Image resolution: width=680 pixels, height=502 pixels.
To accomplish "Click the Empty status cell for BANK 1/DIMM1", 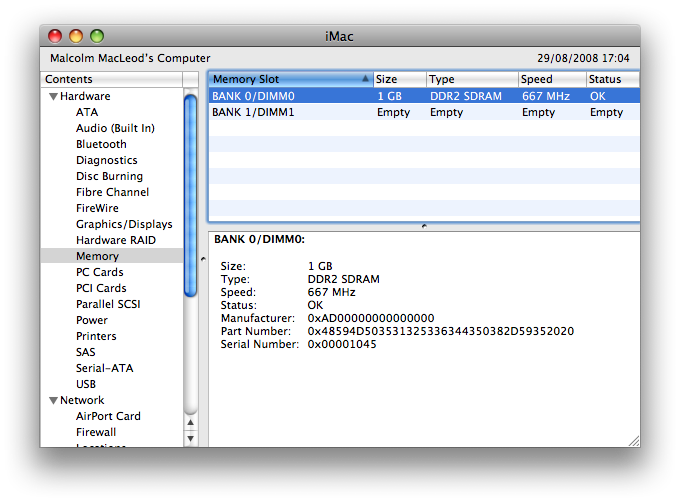I will (606, 112).
